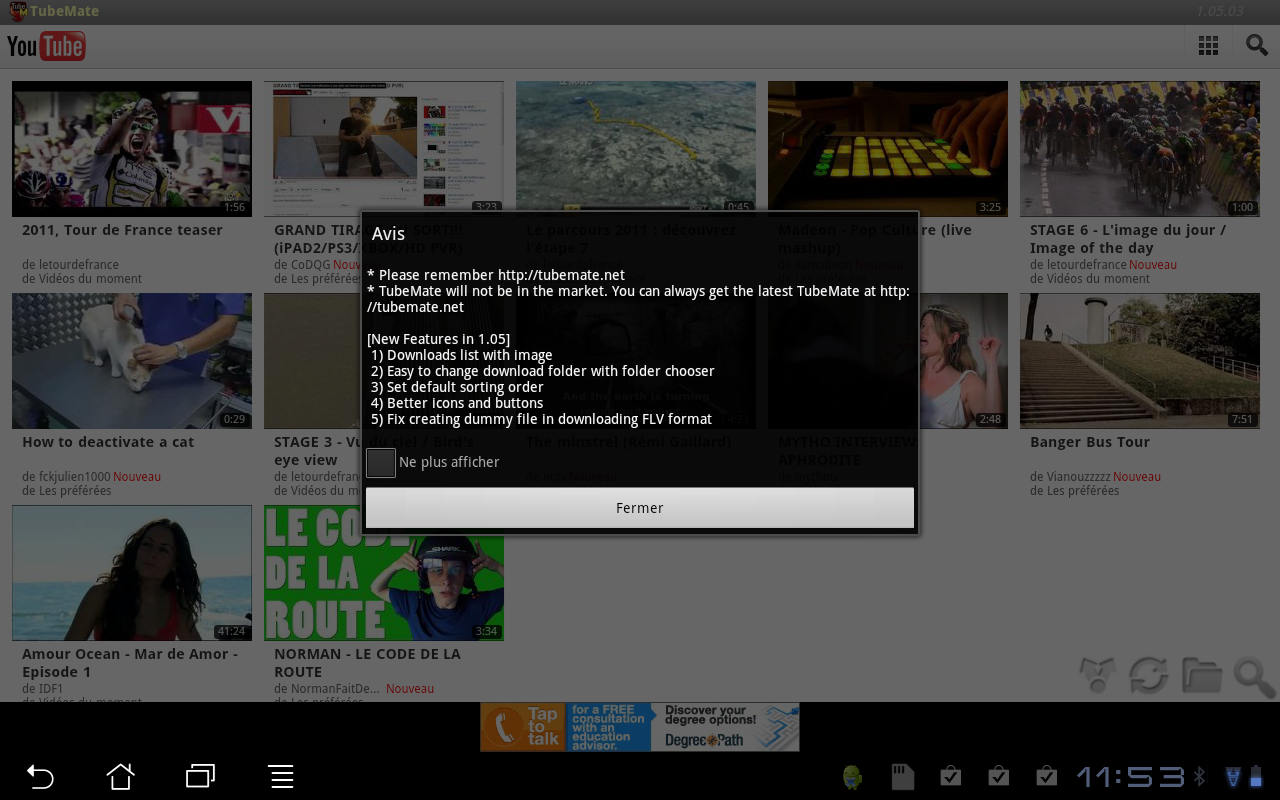This screenshot has width=1280, height=800.
Task: Select the title '2011, Tour de France teaser'
Action: (122, 230)
